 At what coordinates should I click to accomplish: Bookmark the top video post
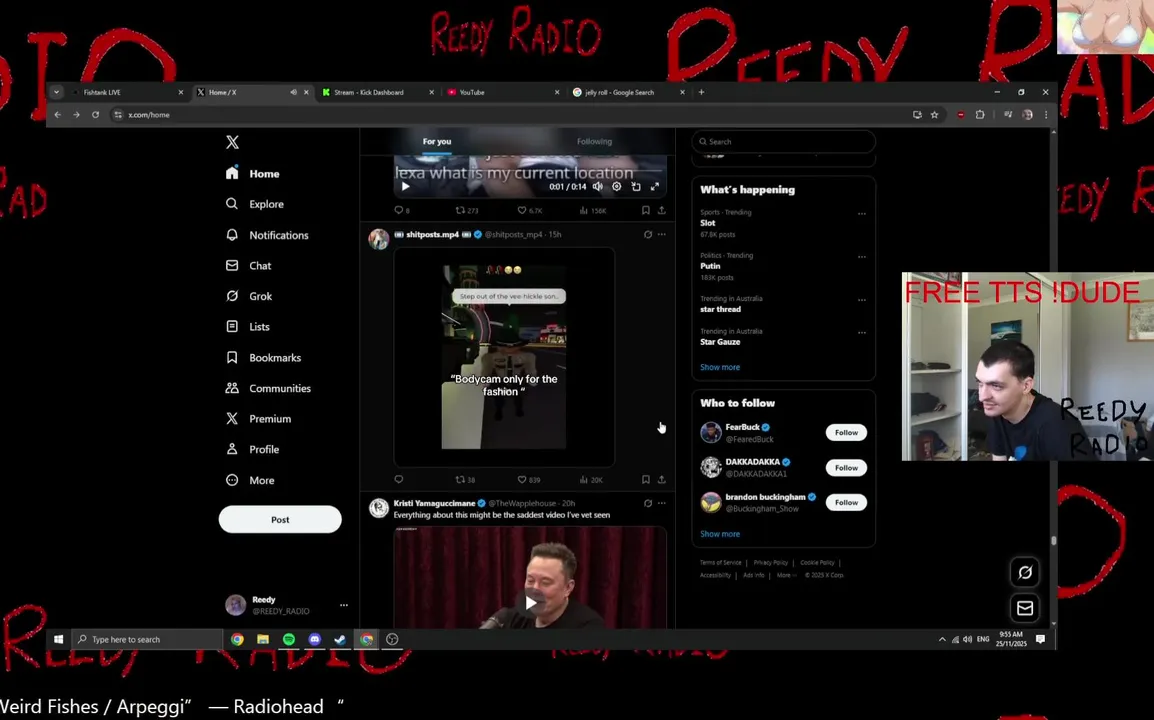pyautogui.click(x=645, y=211)
